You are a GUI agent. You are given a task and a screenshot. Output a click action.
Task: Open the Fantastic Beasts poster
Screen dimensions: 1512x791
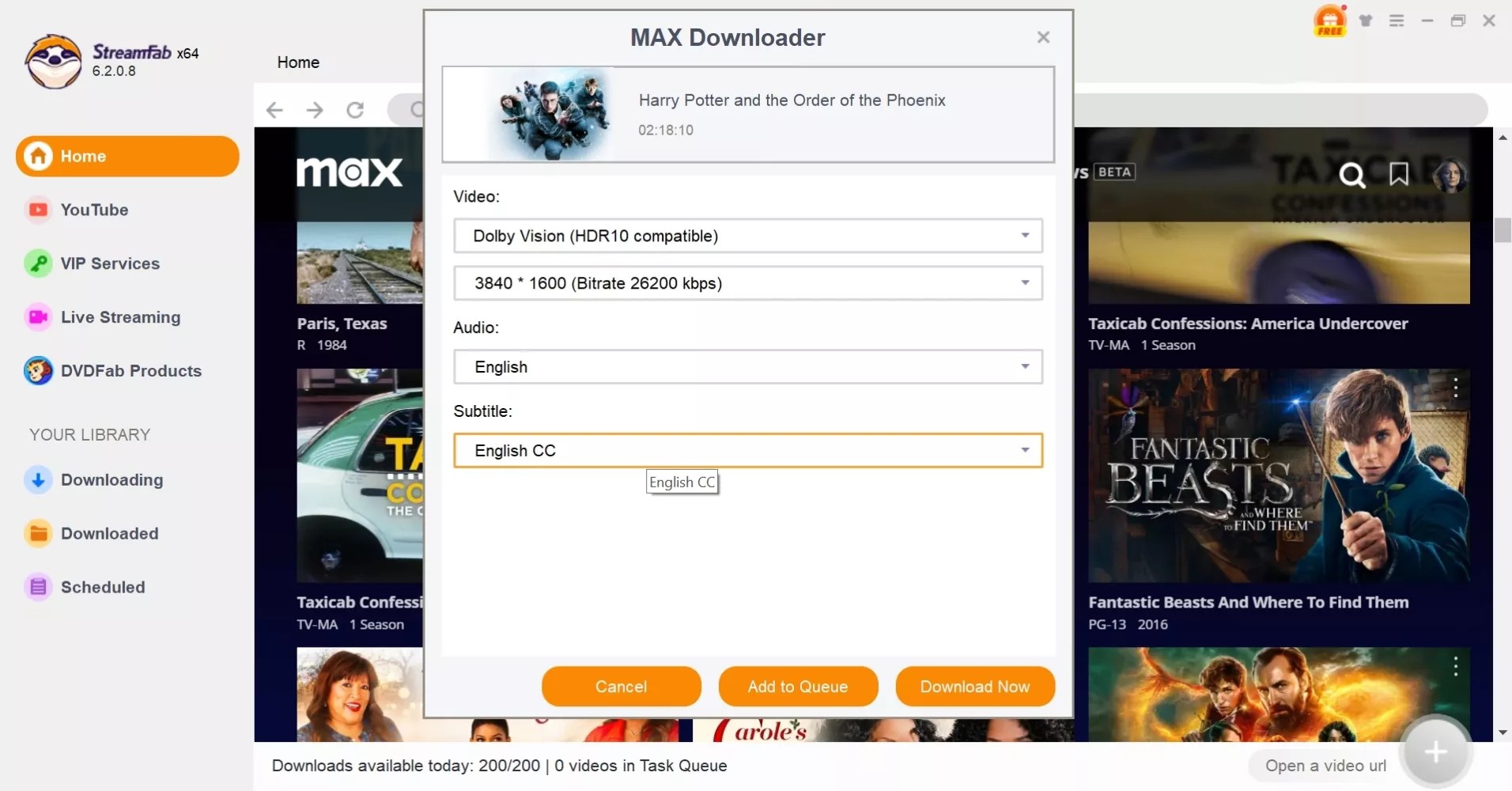1279,476
